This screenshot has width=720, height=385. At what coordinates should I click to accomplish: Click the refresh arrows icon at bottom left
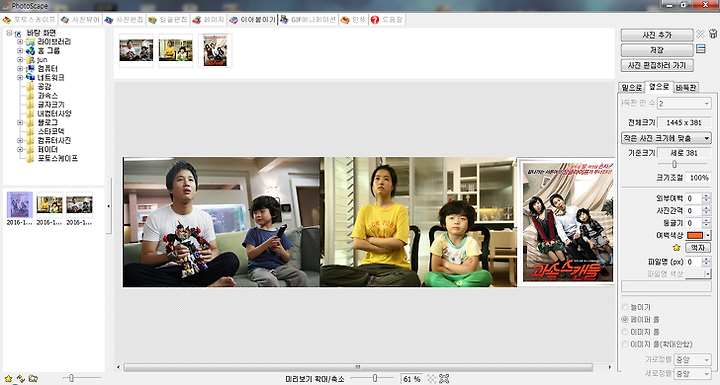21,378
